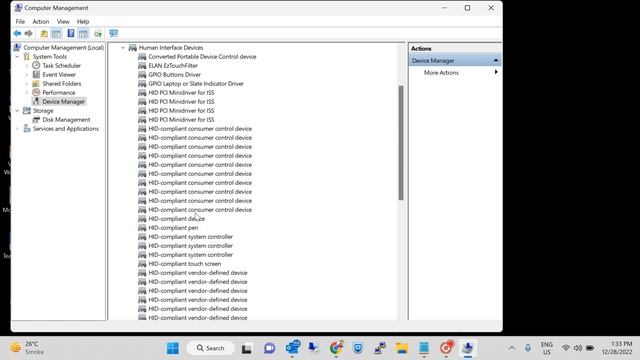Screen dimensions: 640x360
Task: Select the Disk Management icon in tree
Action: coord(36,120)
